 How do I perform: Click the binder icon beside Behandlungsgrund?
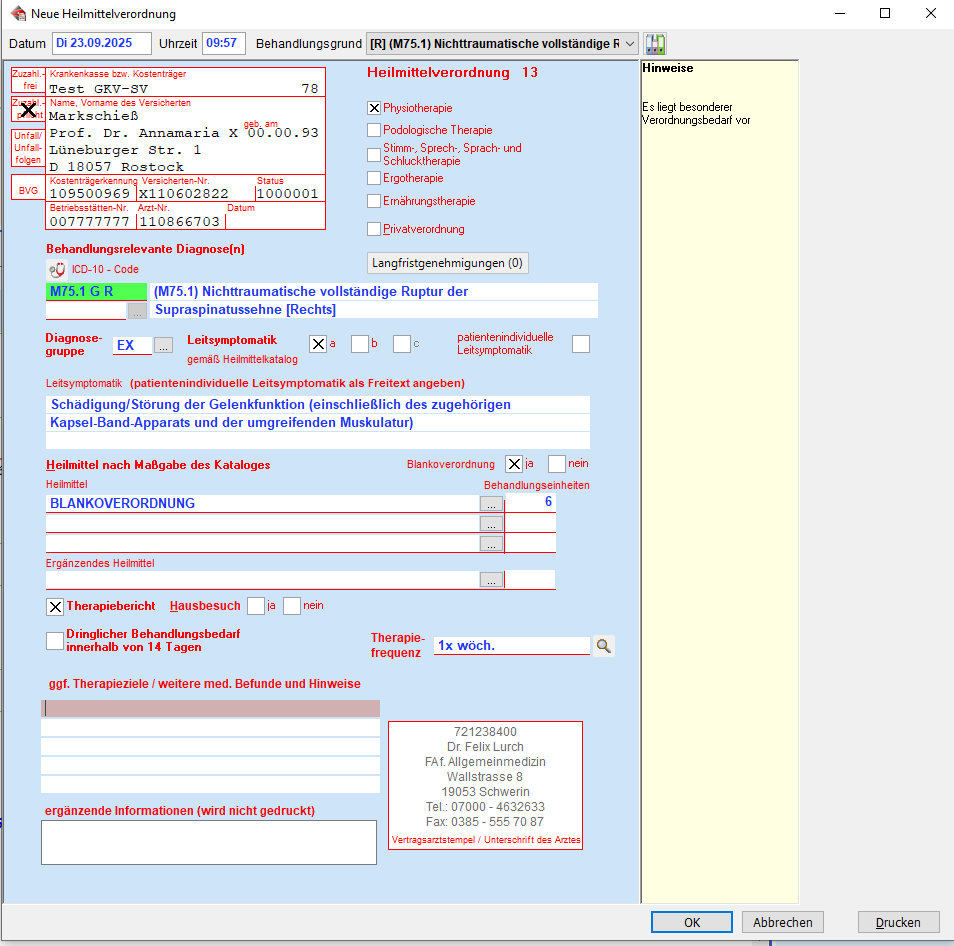(656, 44)
